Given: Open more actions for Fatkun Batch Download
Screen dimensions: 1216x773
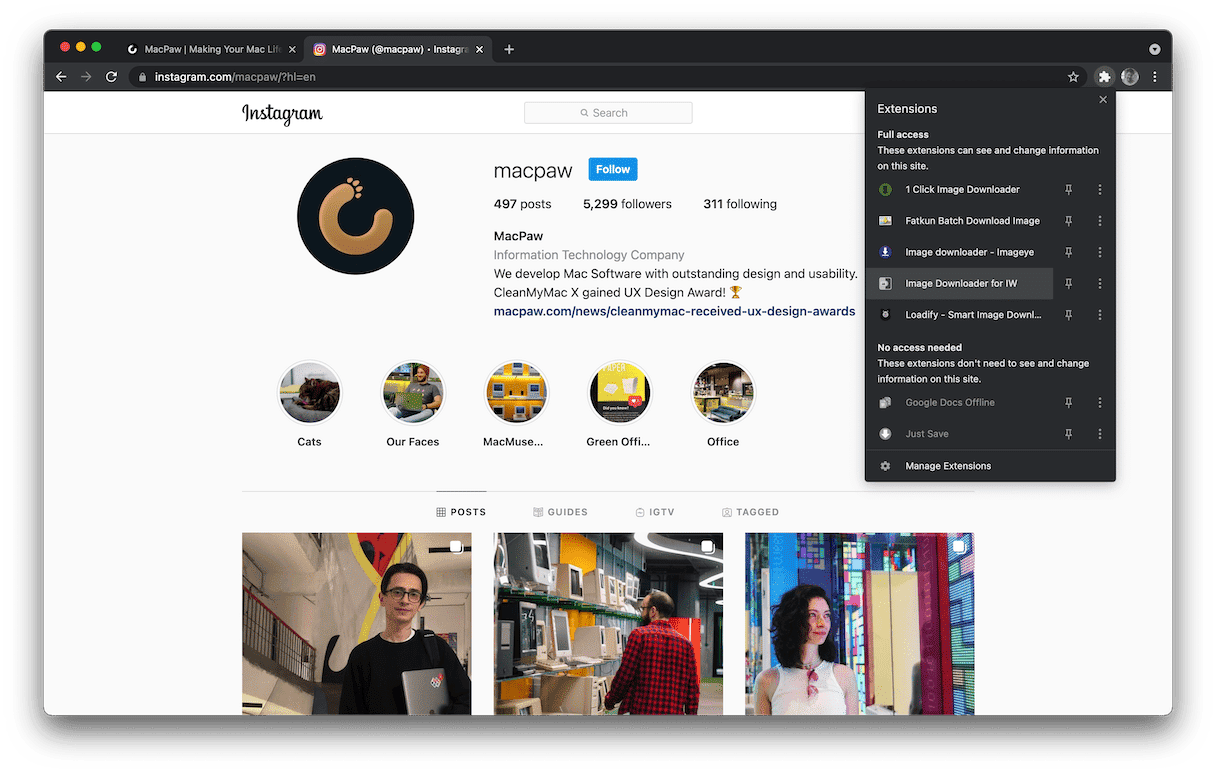Looking at the screenshot, I should coord(1100,221).
